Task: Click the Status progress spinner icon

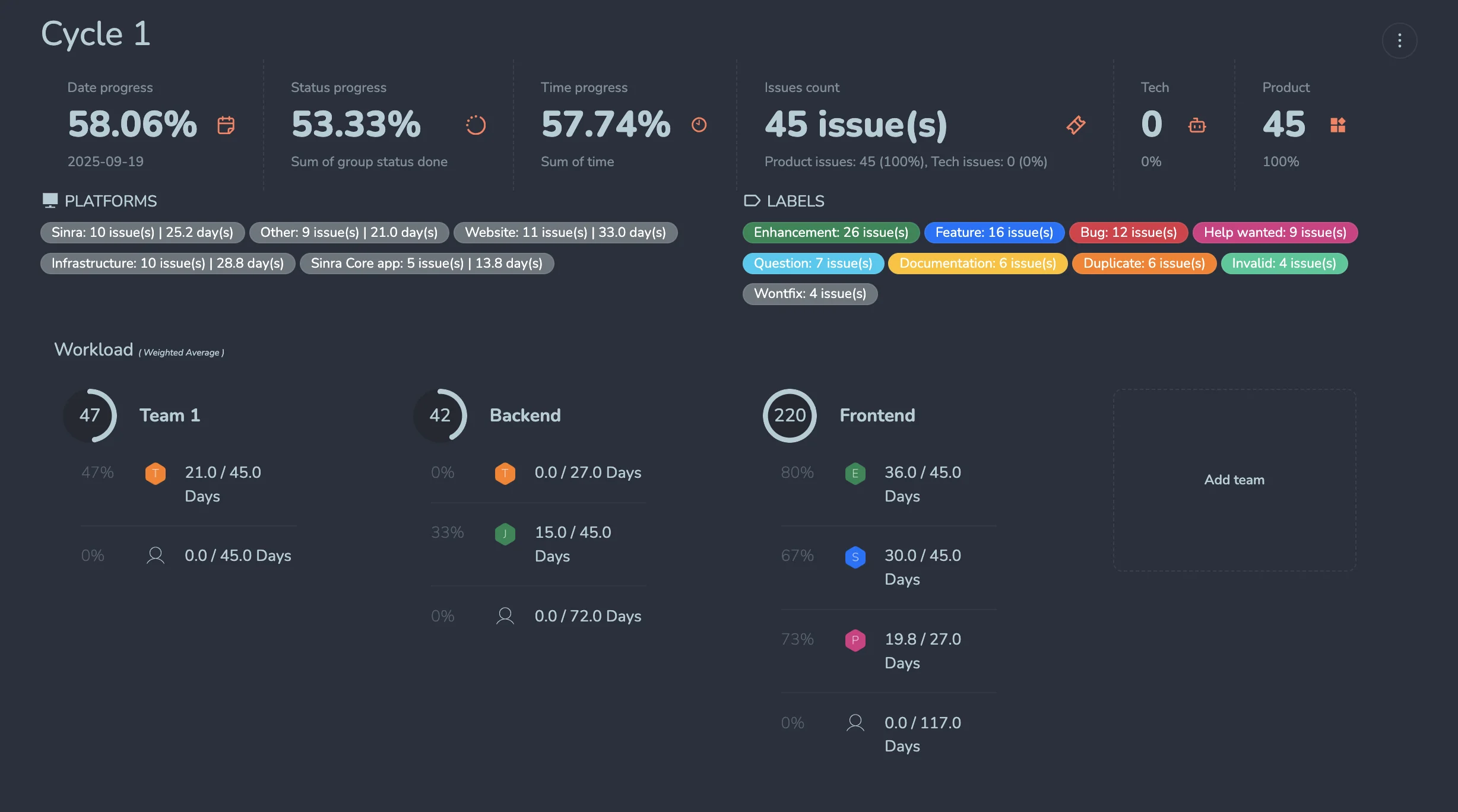Action: (x=476, y=125)
